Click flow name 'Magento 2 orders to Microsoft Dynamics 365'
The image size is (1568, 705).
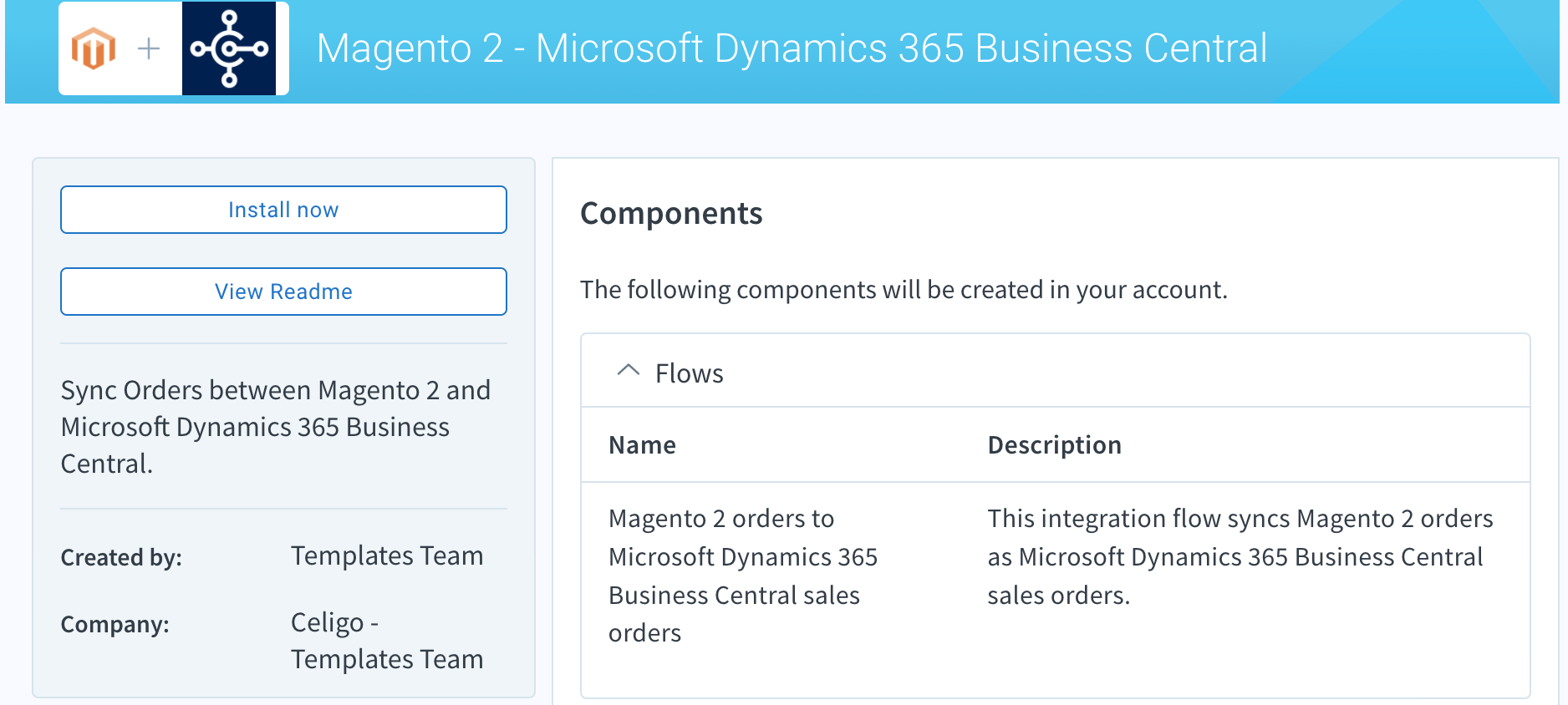pos(743,576)
